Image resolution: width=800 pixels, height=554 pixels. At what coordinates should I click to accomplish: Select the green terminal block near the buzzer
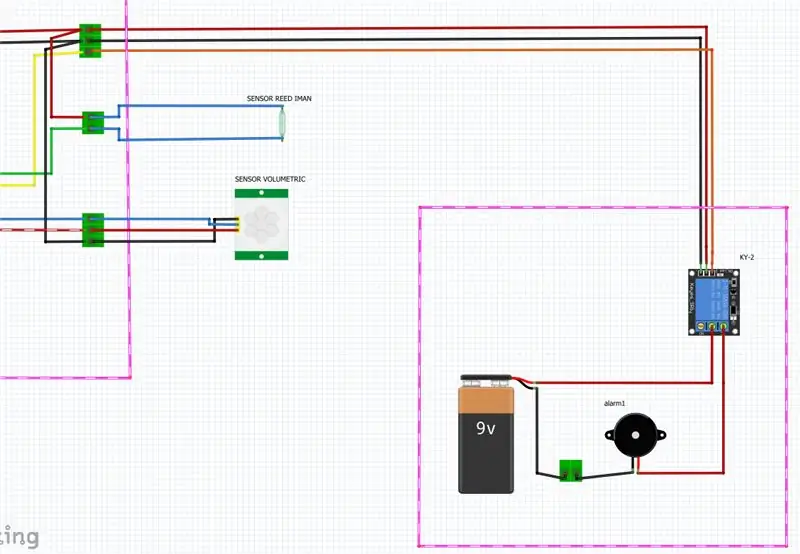(571, 470)
